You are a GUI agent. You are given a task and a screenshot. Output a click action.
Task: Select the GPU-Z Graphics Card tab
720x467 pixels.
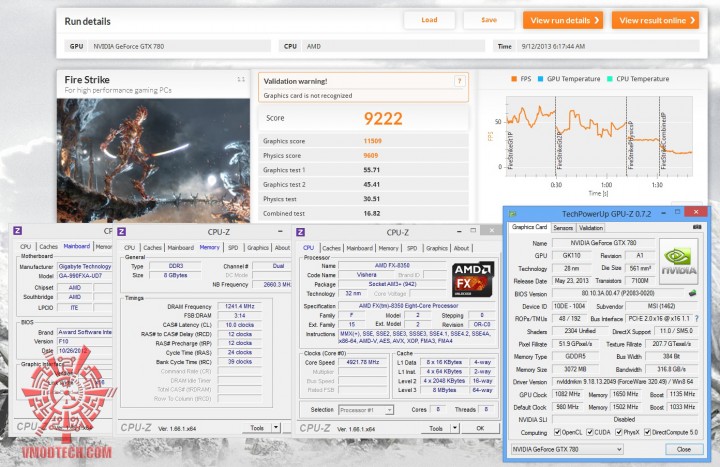529,227
